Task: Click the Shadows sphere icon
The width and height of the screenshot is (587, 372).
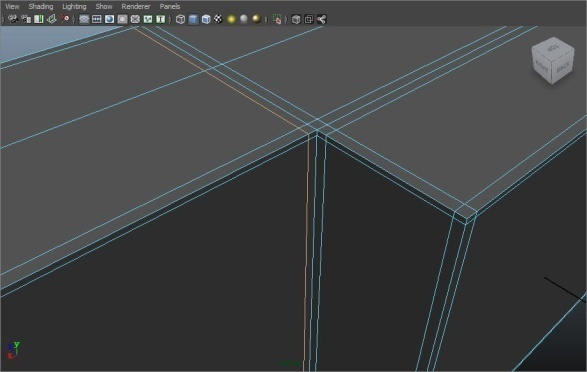Action: click(244, 19)
